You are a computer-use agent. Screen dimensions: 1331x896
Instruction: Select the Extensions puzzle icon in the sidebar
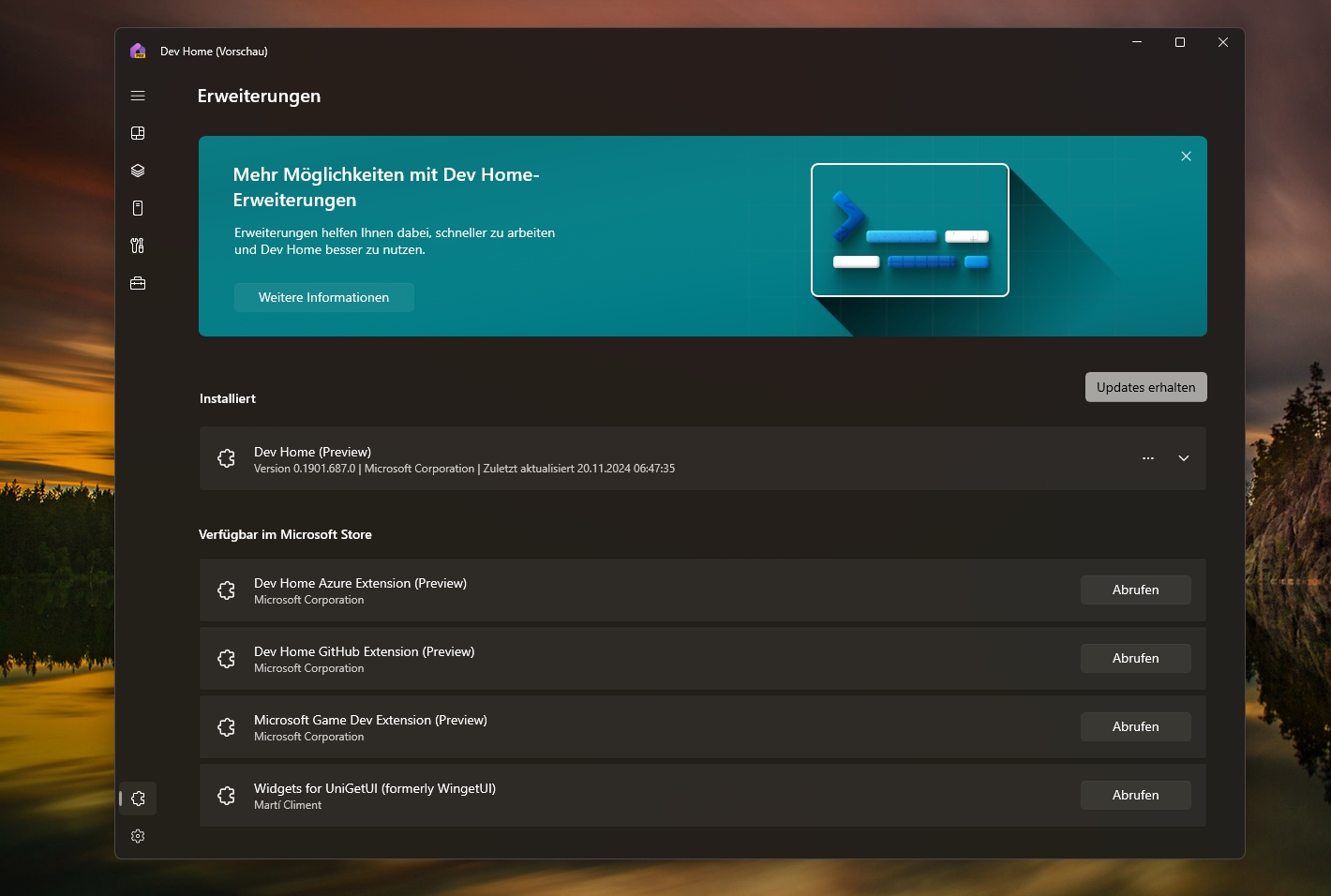pos(138,799)
